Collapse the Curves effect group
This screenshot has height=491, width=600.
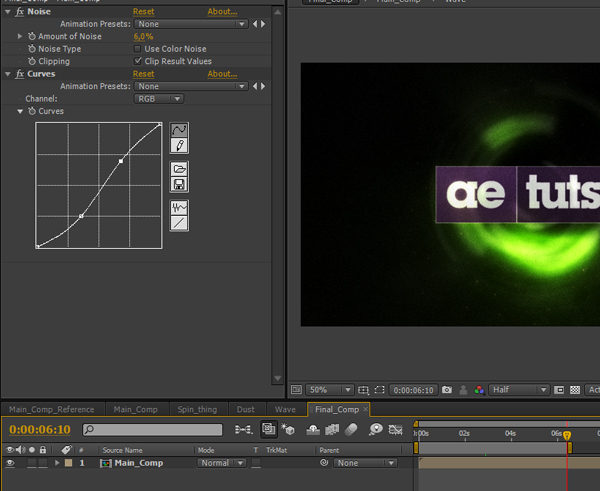[8, 74]
